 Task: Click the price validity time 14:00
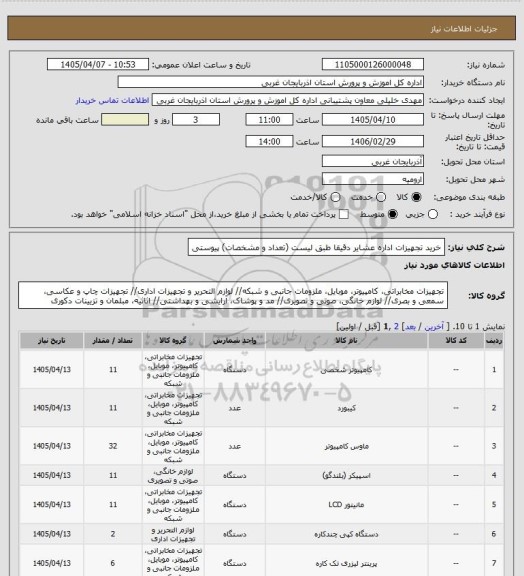tap(269, 141)
